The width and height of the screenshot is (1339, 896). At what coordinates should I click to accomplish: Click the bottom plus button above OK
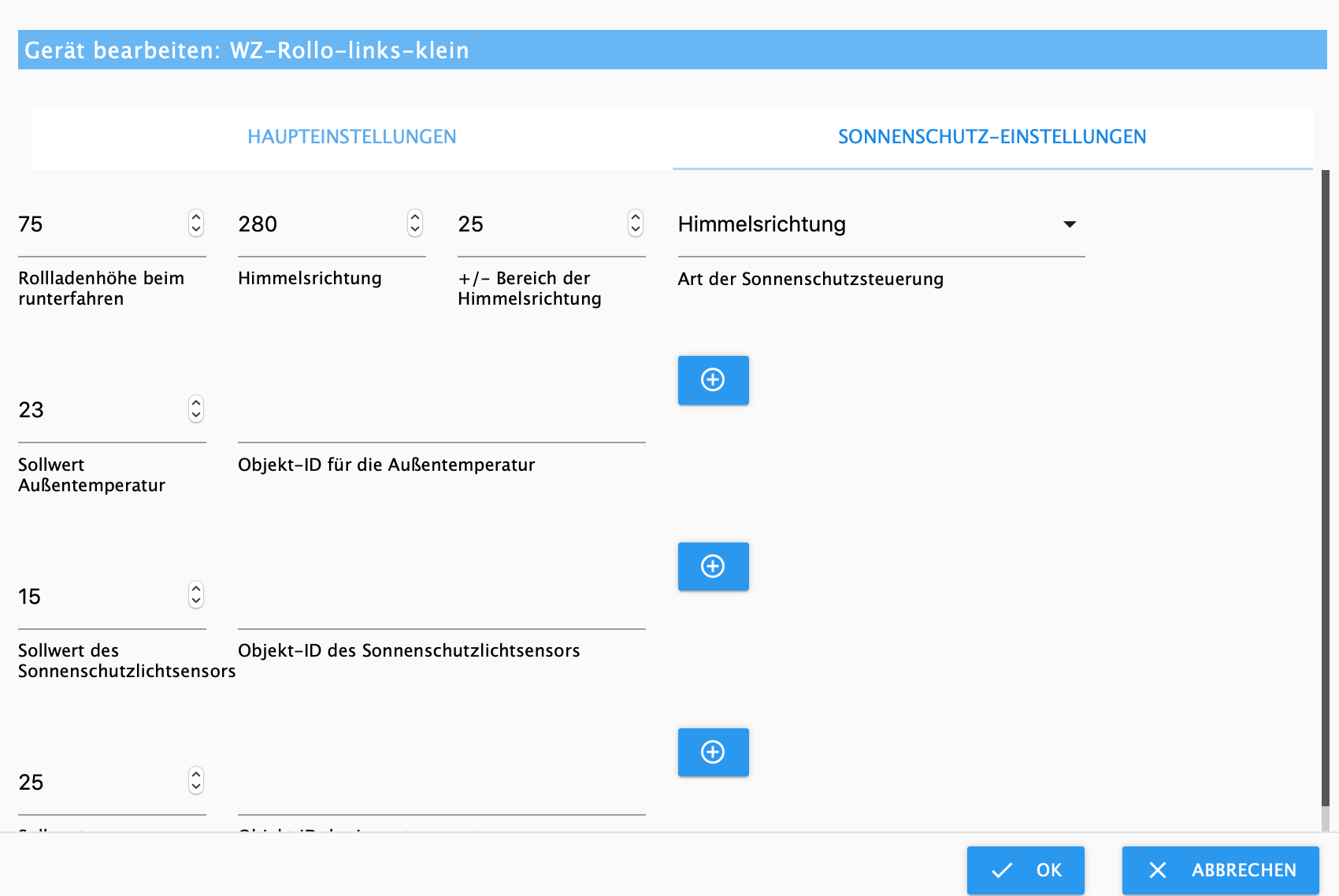tap(713, 752)
